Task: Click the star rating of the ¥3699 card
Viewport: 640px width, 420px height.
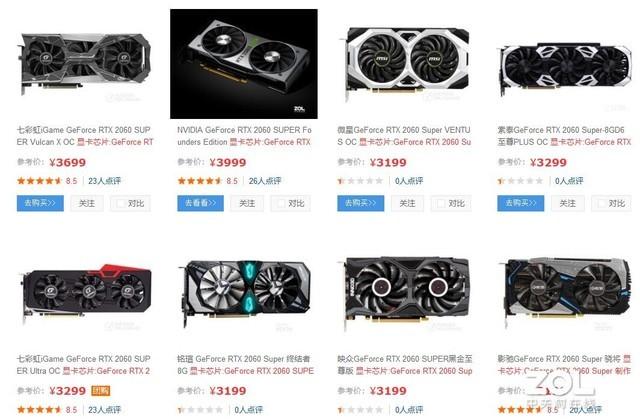Action: tap(39, 181)
